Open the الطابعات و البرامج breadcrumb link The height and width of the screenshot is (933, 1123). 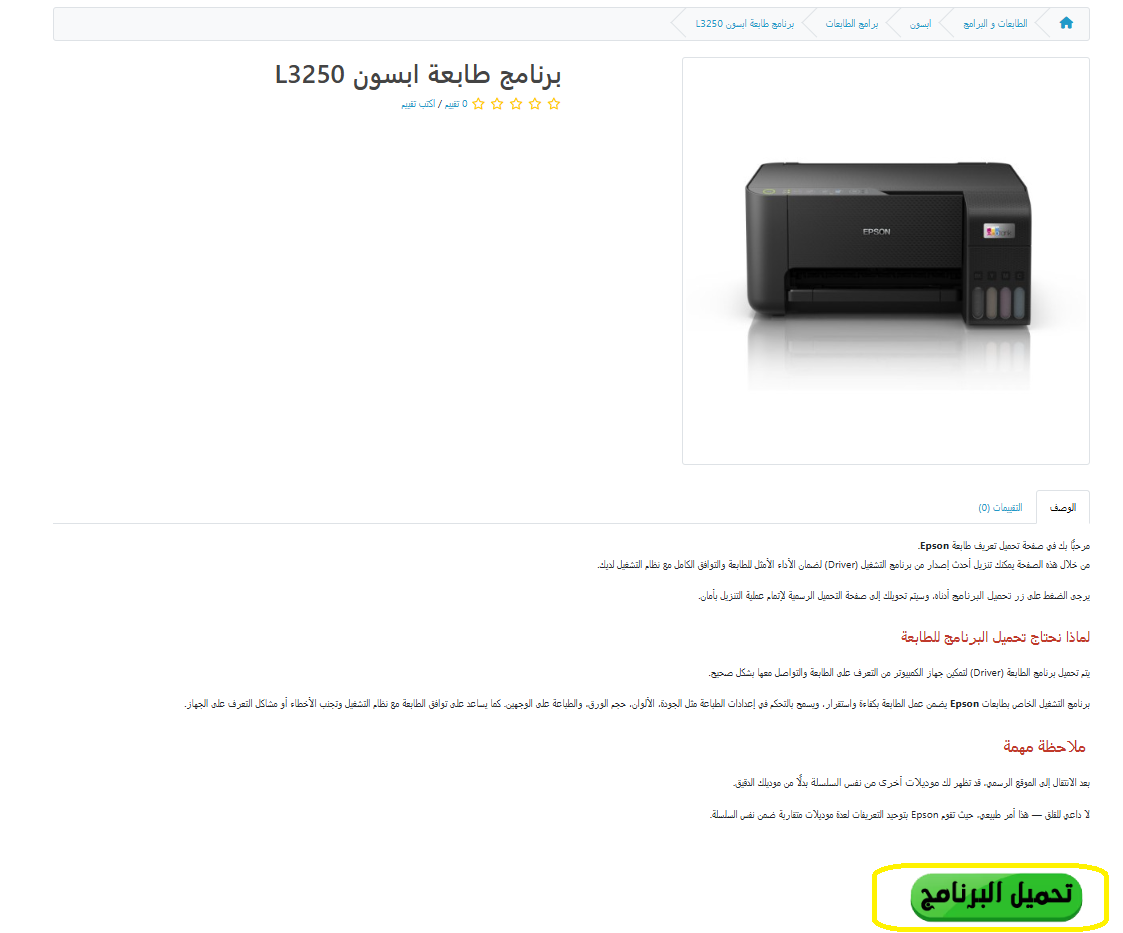click(995, 24)
